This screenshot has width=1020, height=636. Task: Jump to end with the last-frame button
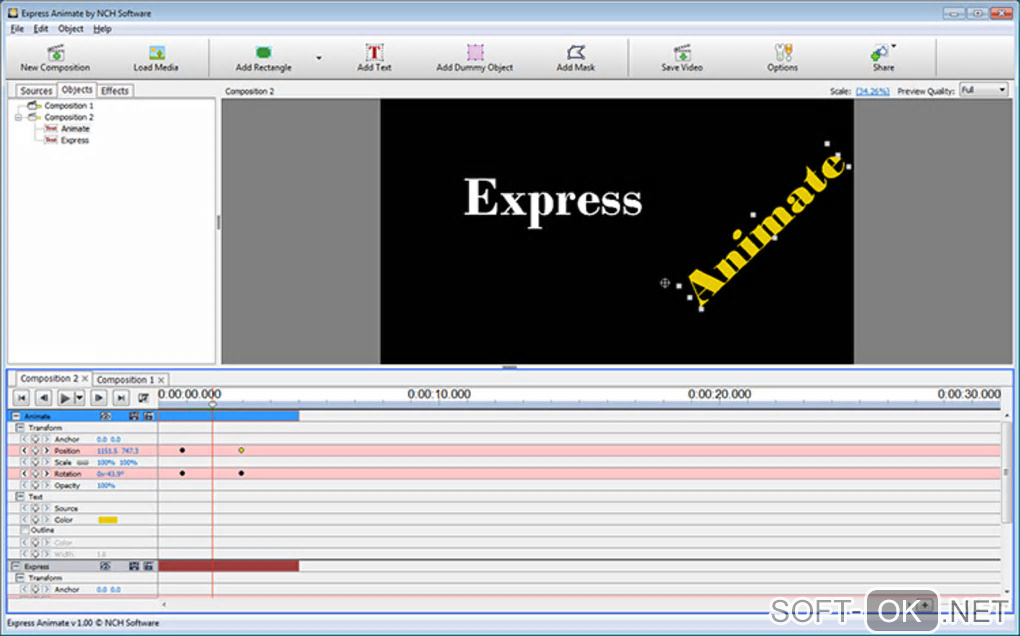click(x=121, y=397)
